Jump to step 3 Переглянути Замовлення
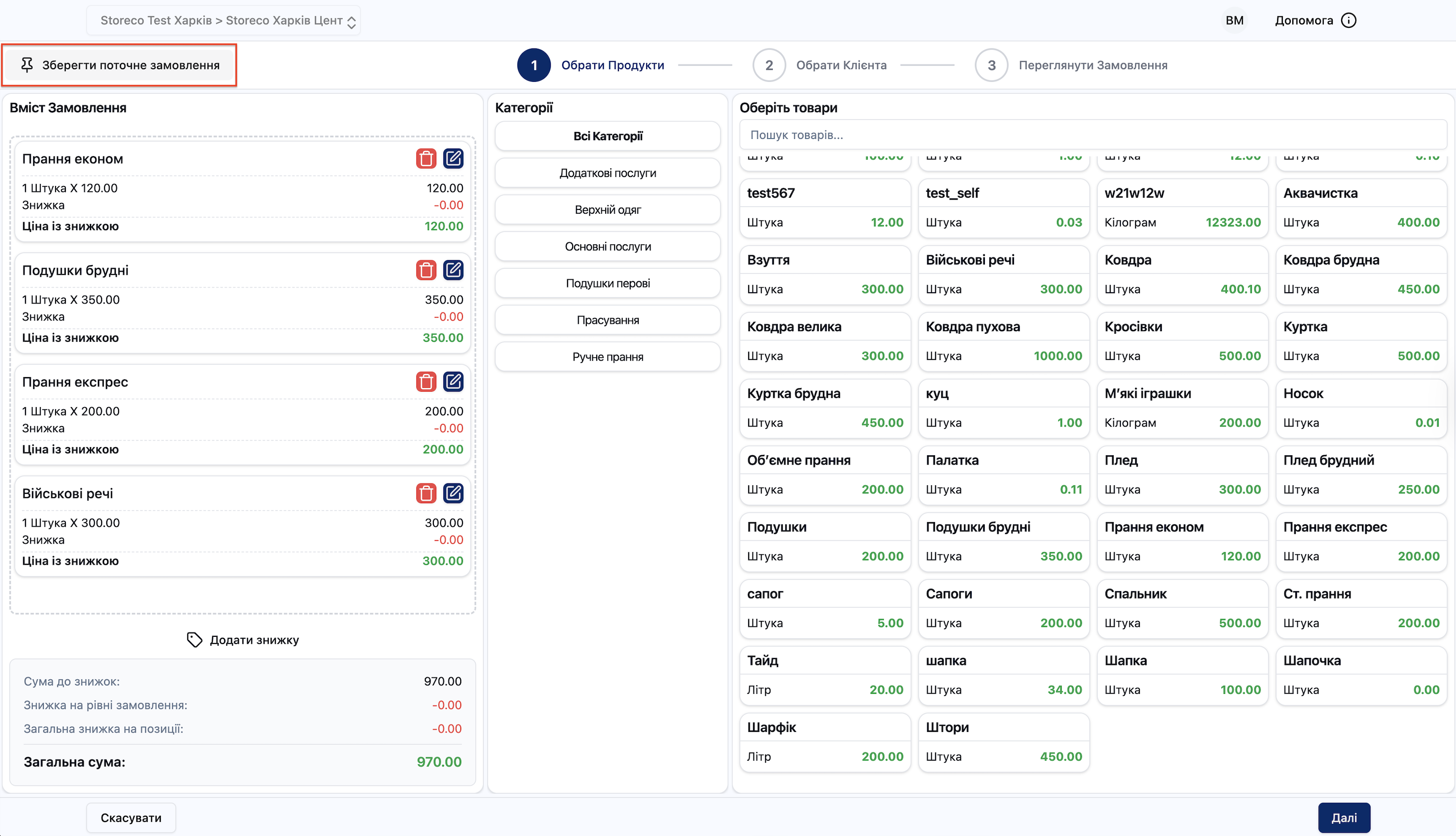1456x836 pixels. pyautogui.click(x=991, y=65)
